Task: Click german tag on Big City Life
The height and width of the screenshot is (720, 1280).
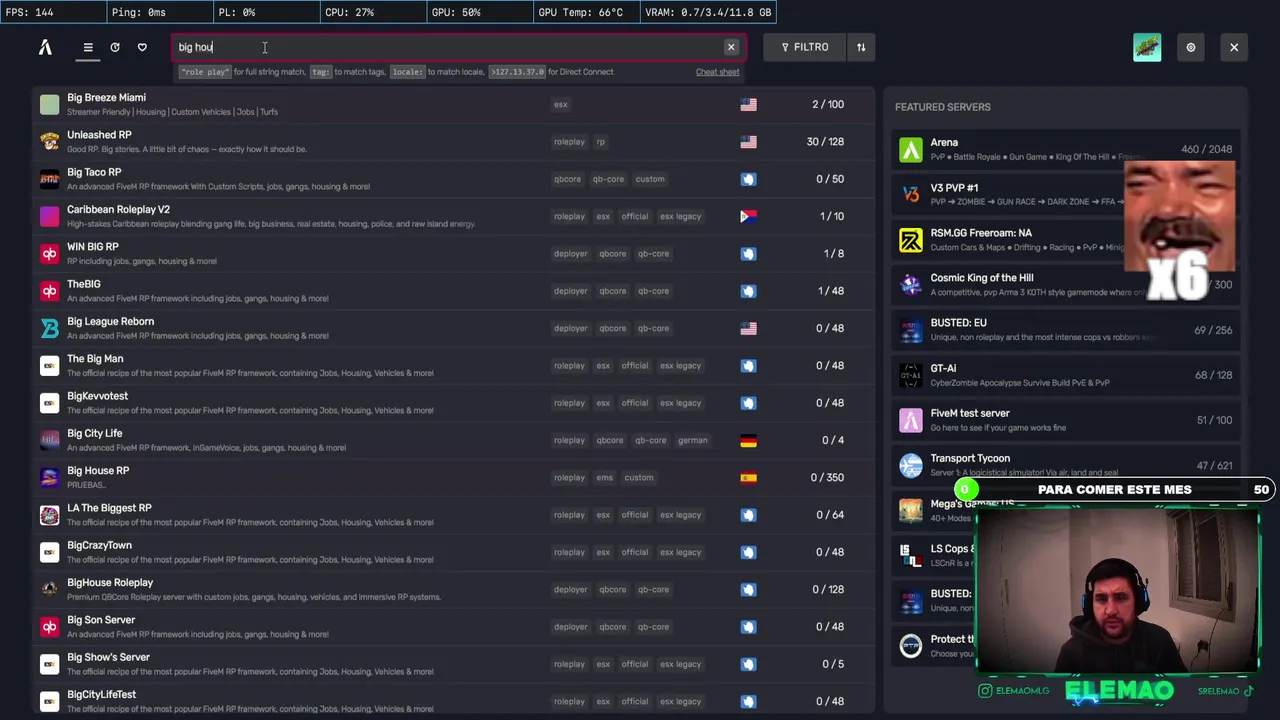Action: click(x=692, y=440)
